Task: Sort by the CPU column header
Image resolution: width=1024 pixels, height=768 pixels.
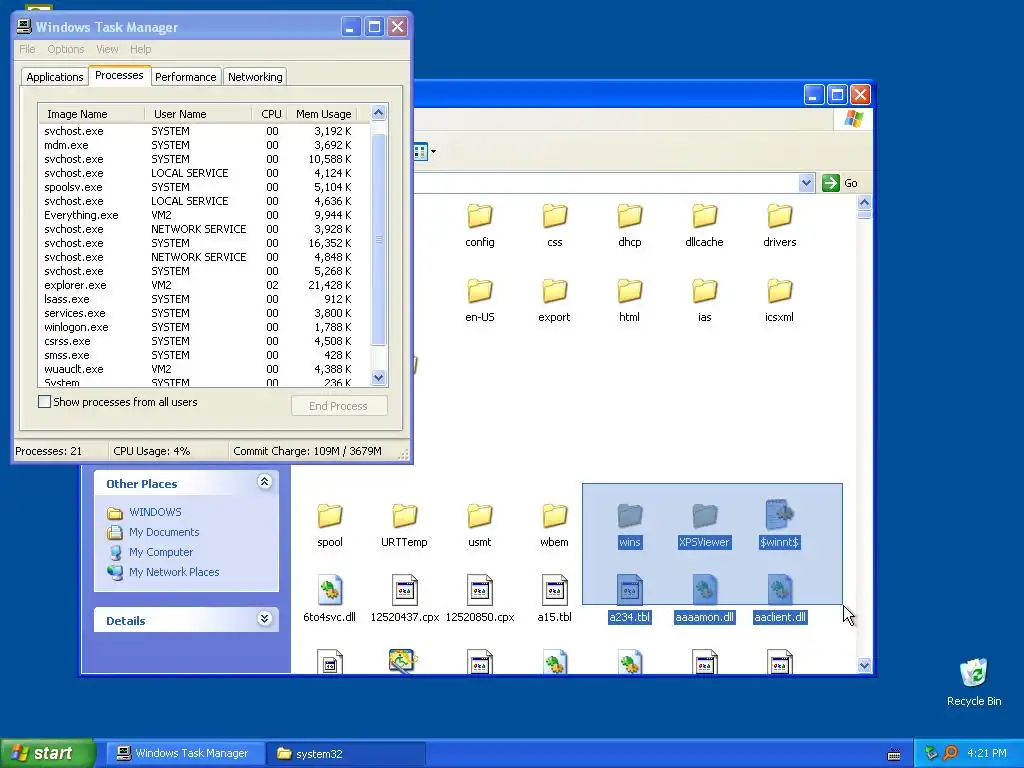Action: pyautogui.click(x=270, y=114)
